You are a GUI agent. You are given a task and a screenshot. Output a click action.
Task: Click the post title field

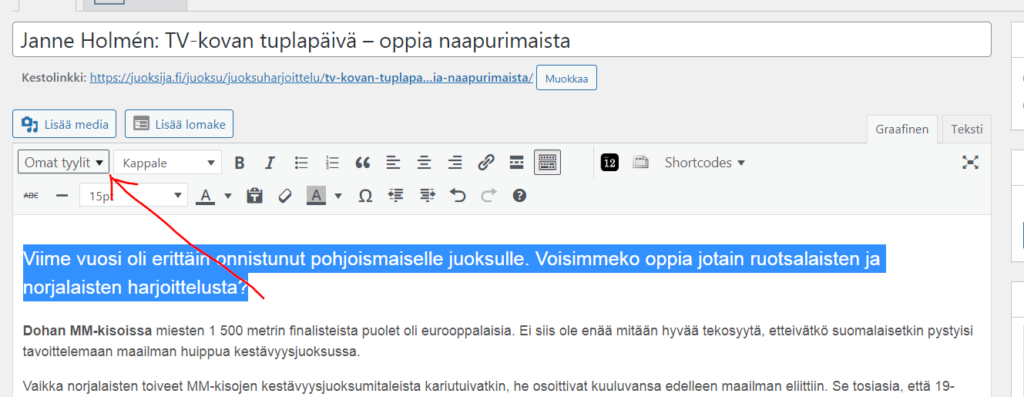point(502,41)
